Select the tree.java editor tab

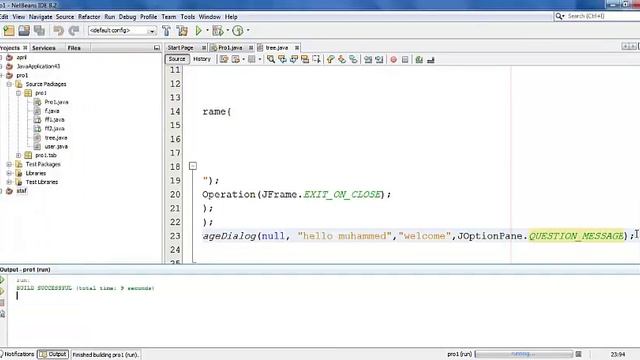pyautogui.click(x=276, y=48)
